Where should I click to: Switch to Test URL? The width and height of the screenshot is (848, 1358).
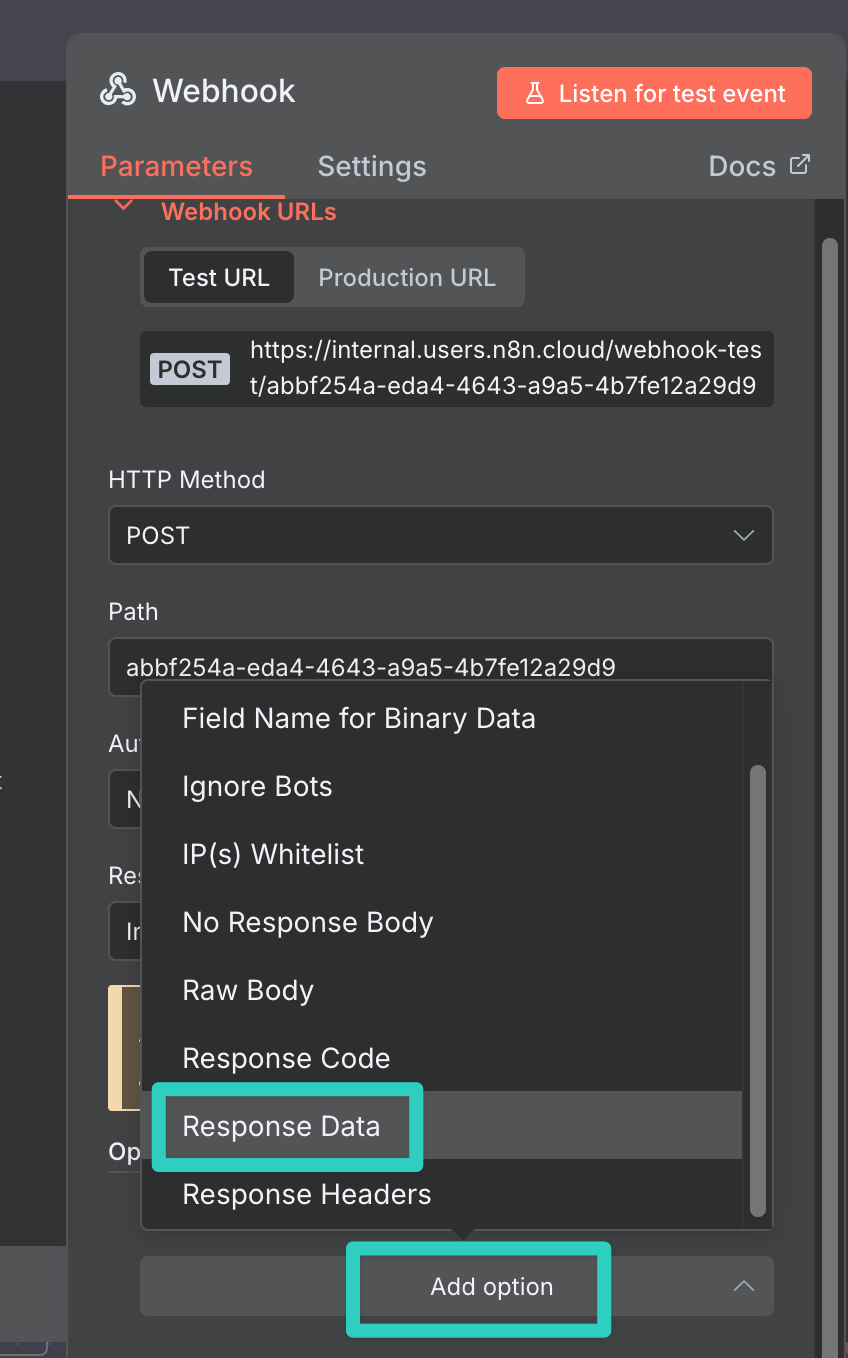219,277
